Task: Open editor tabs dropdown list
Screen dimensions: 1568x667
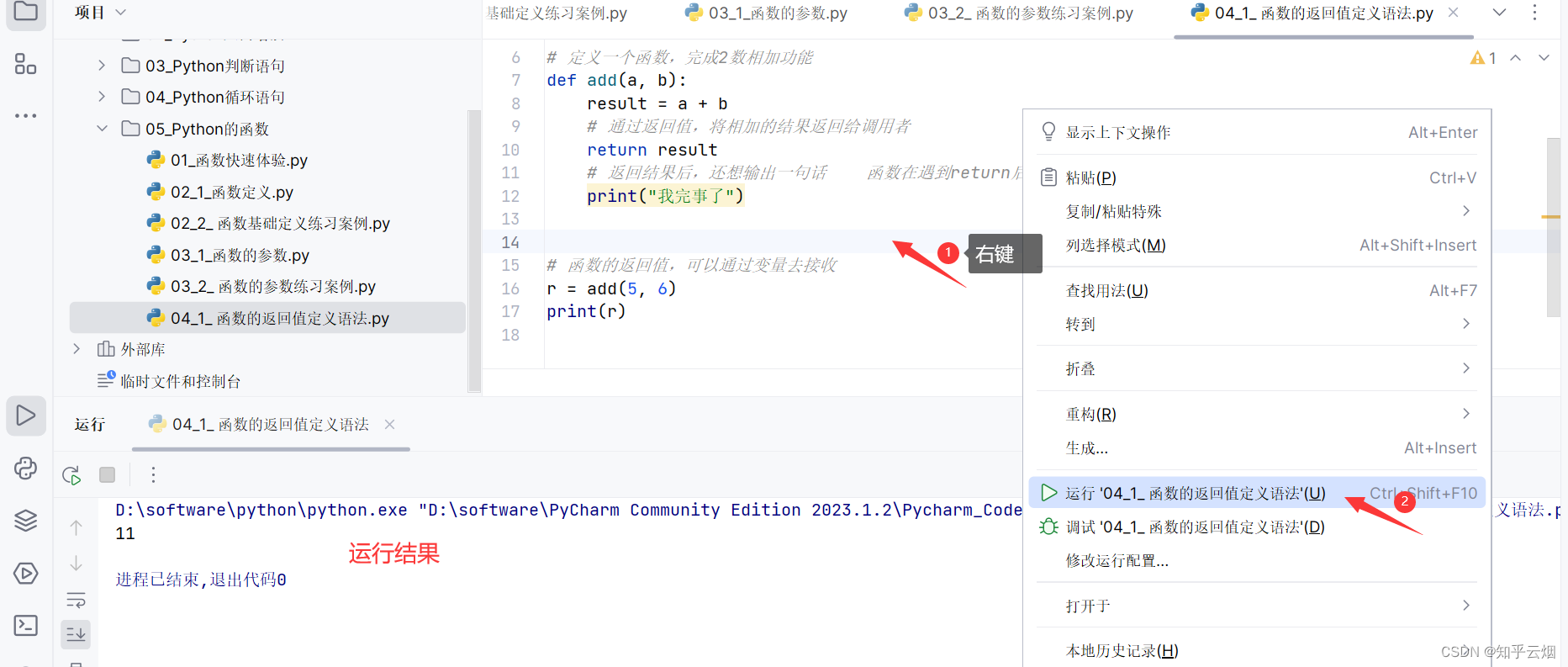Action: tap(1499, 13)
